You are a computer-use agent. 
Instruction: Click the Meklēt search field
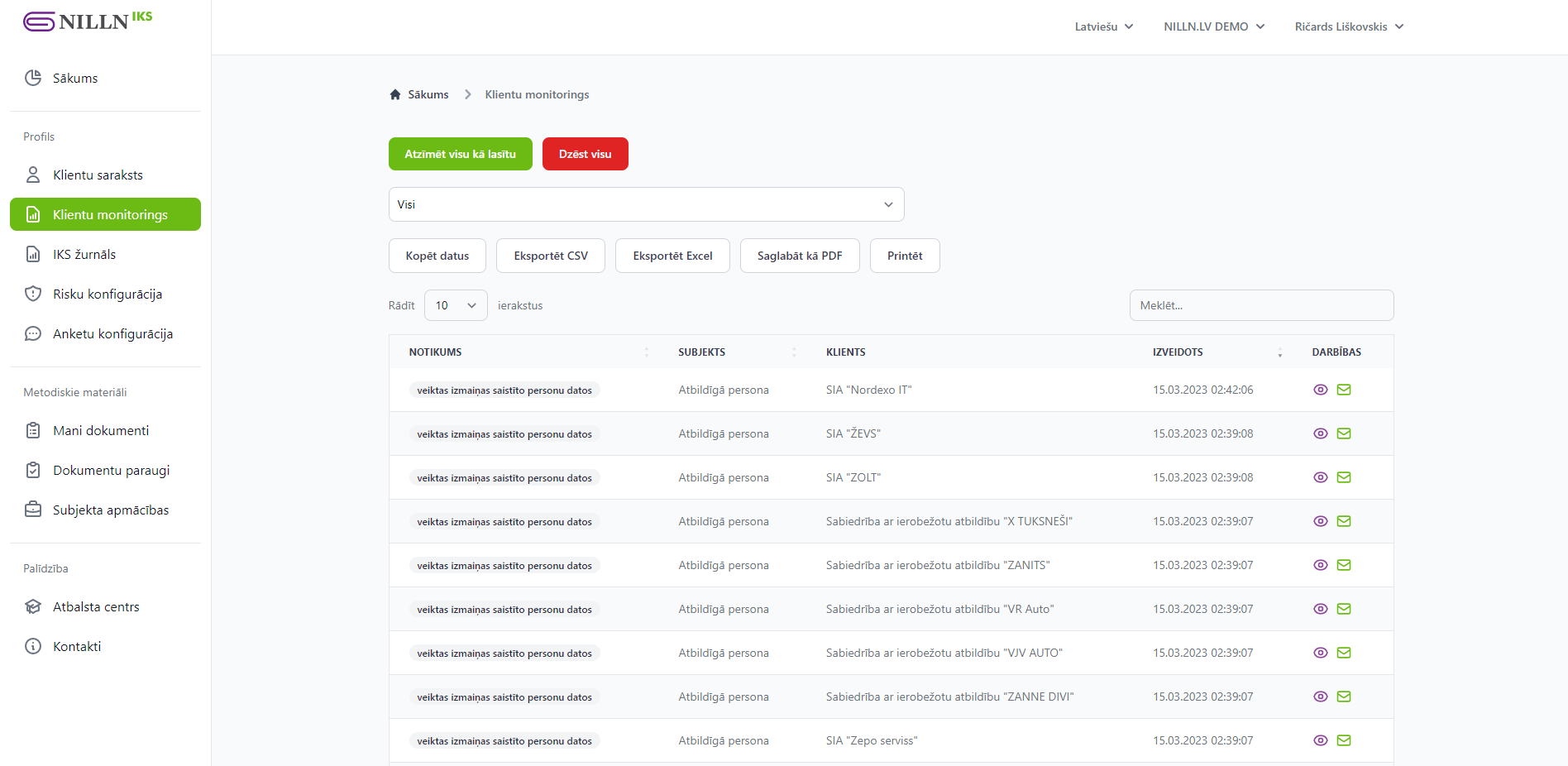tap(1261, 305)
